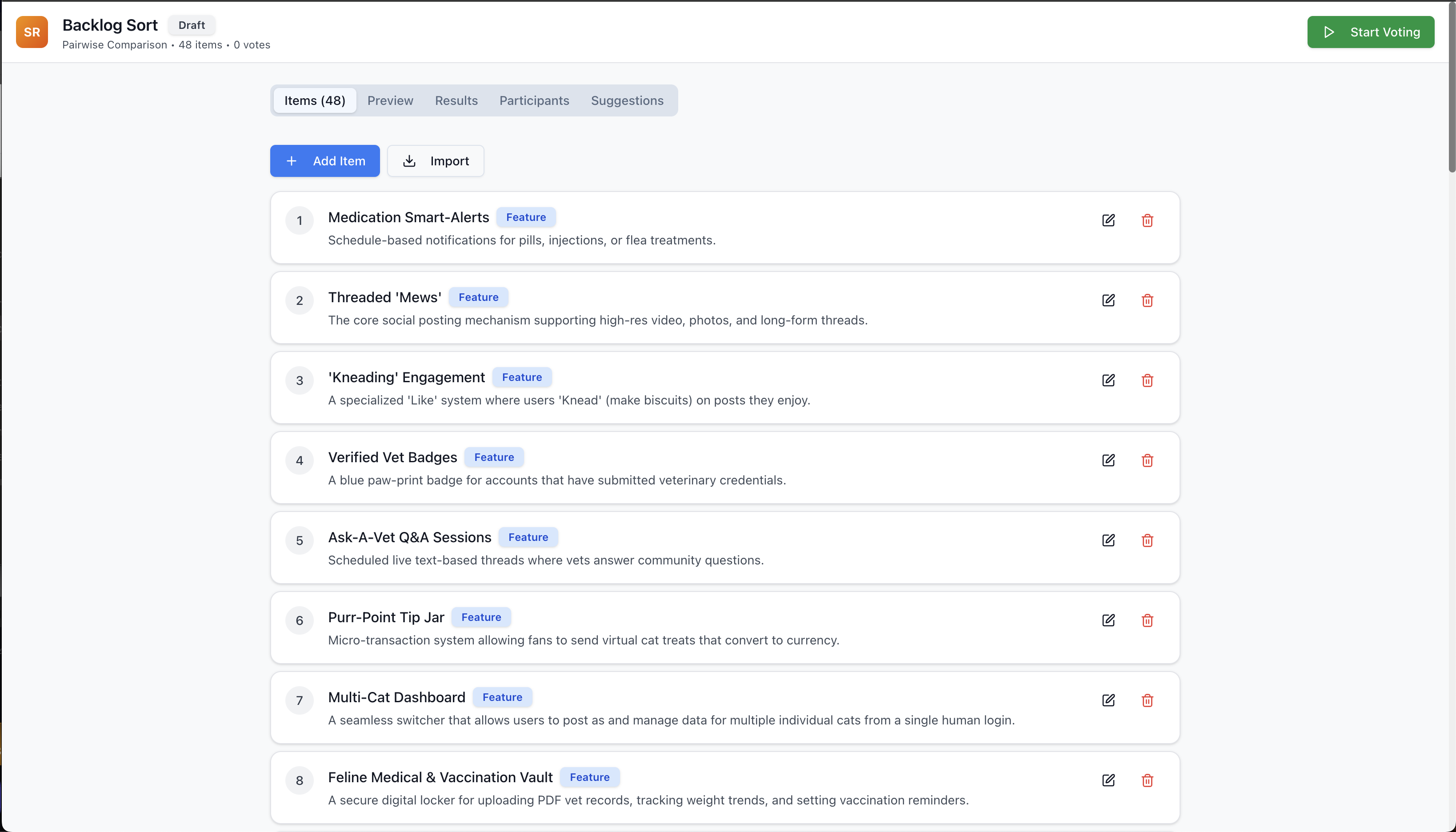Click the description starting 'A blue paw-print badge'
Viewport: 1456px width, 832px height.
pos(557,480)
